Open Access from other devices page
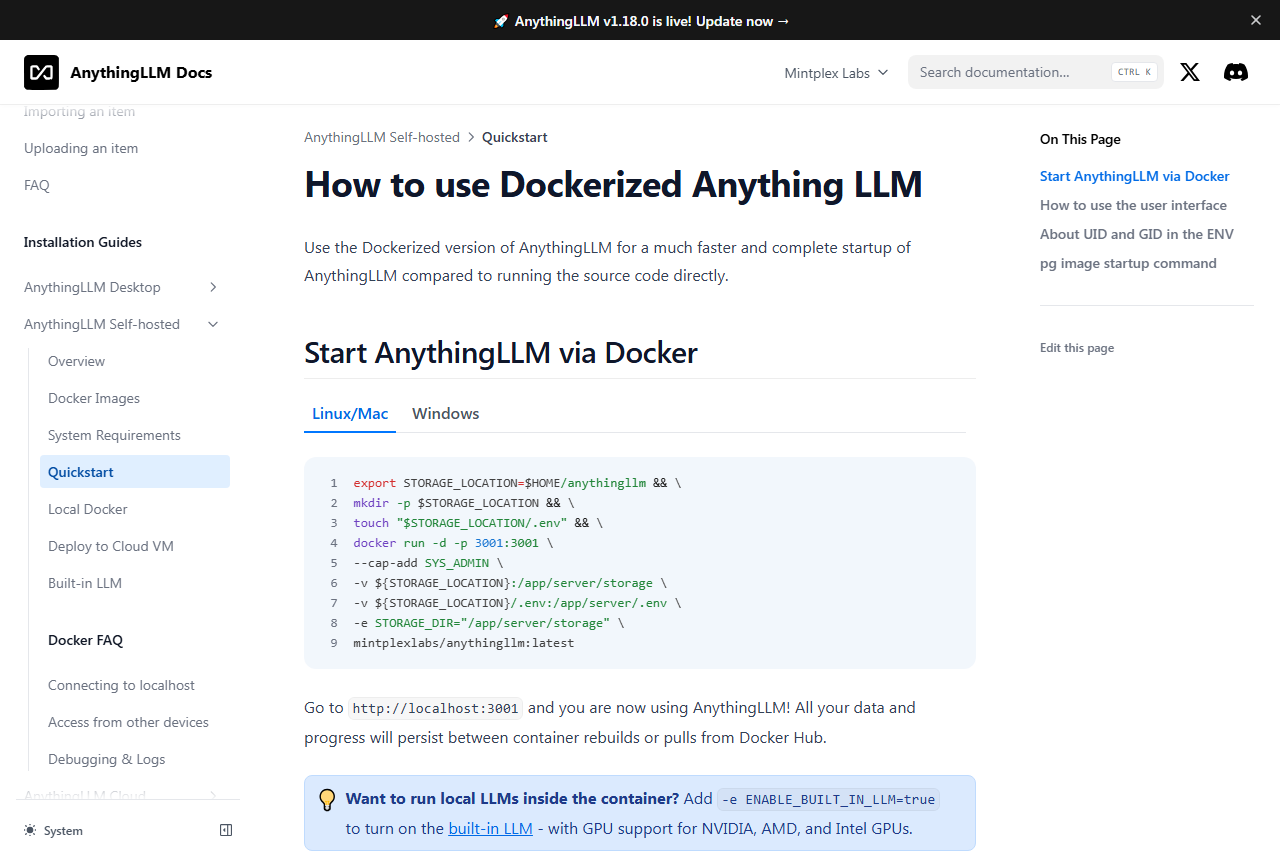This screenshot has height=860, width=1280. tap(135, 722)
